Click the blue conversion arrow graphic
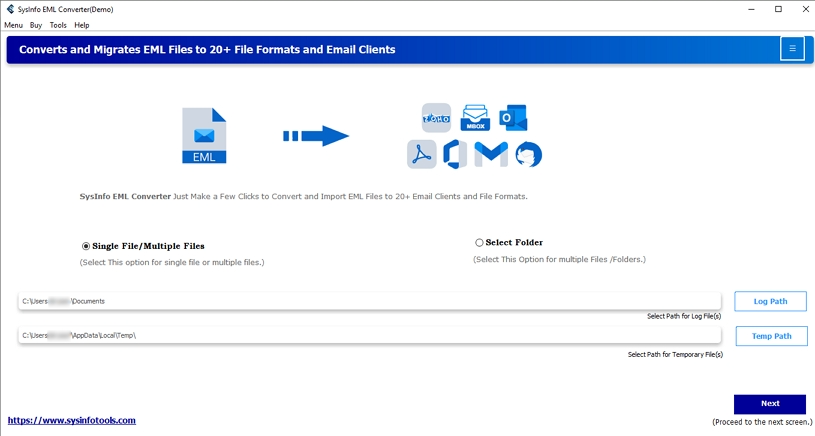 coord(316,136)
